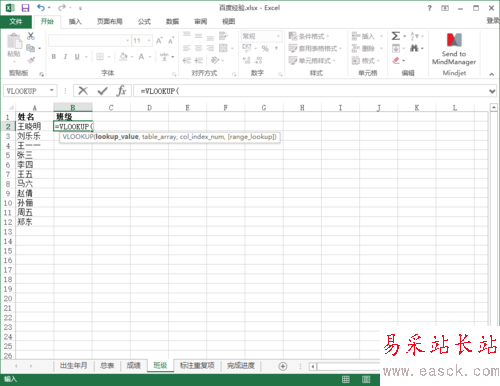Open the 标注重复项 sheet tab
Screen dimensions: 500x386
[x=197, y=366]
